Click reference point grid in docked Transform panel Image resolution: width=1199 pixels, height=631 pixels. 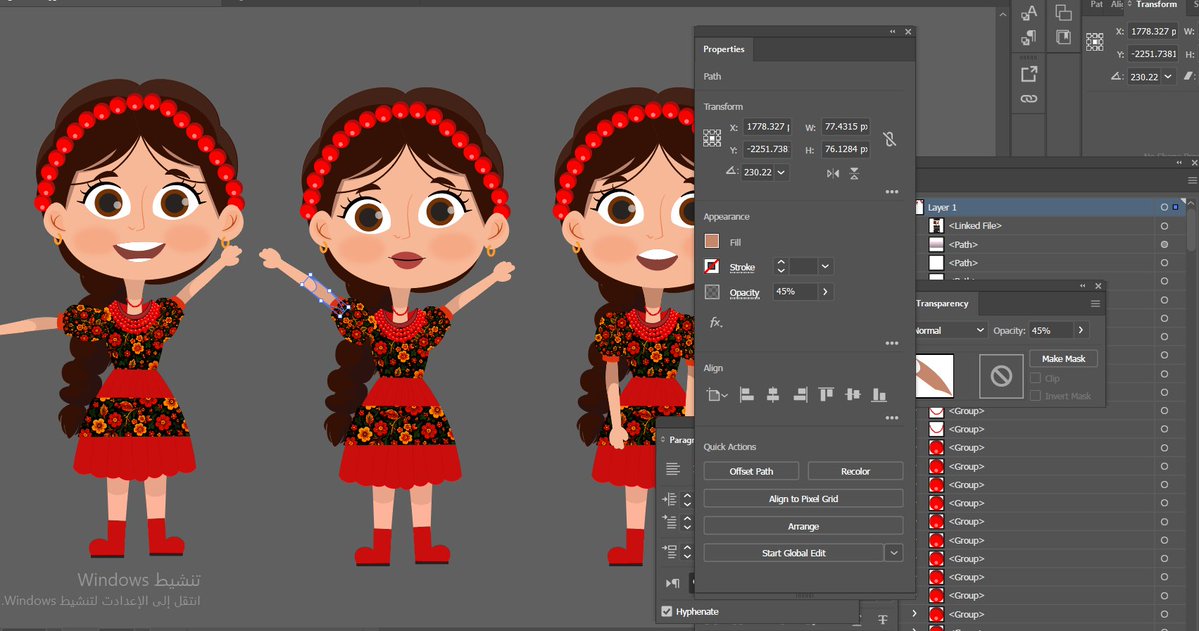point(1094,42)
